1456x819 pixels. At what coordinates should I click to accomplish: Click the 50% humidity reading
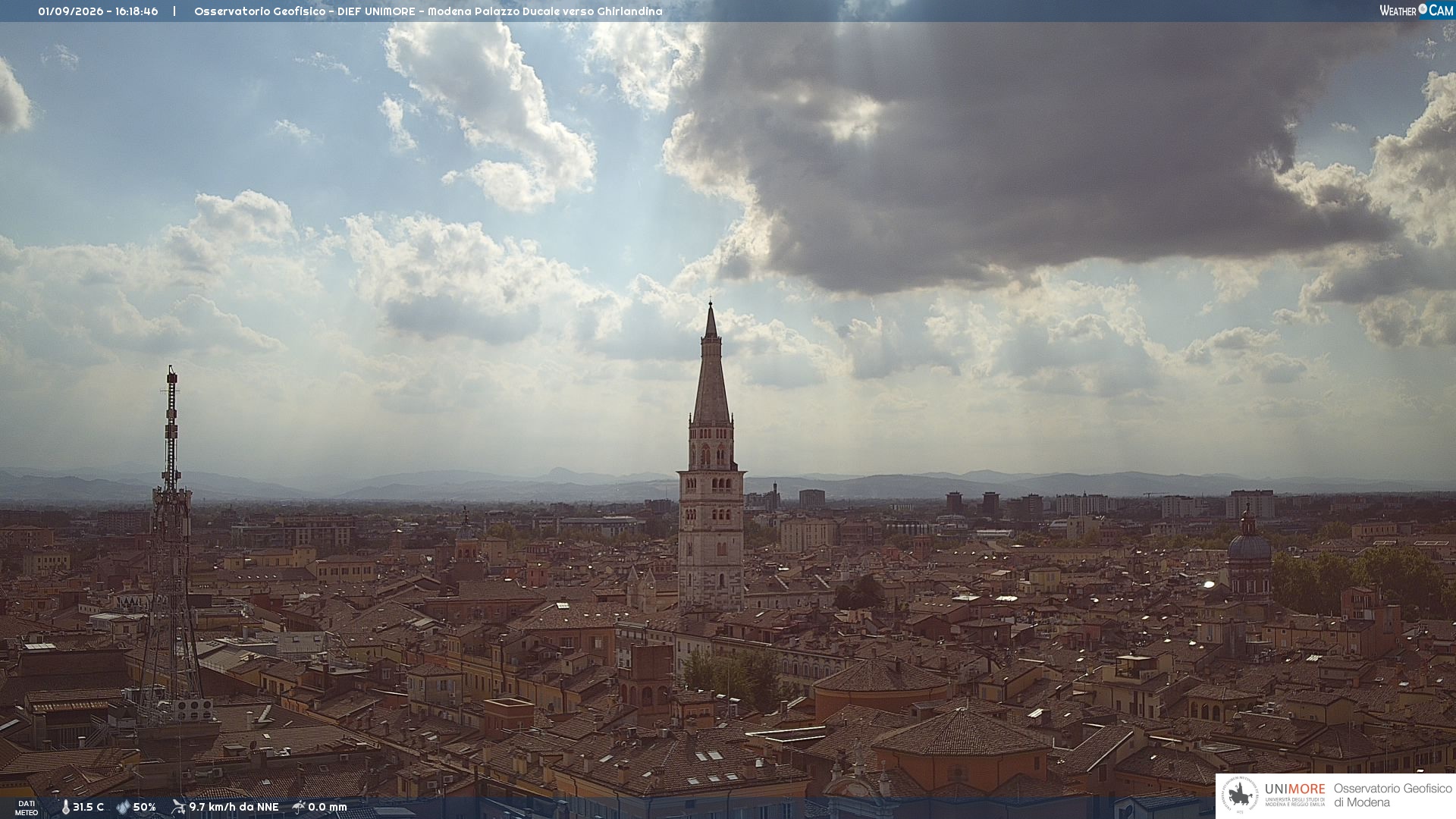click(145, 807)
